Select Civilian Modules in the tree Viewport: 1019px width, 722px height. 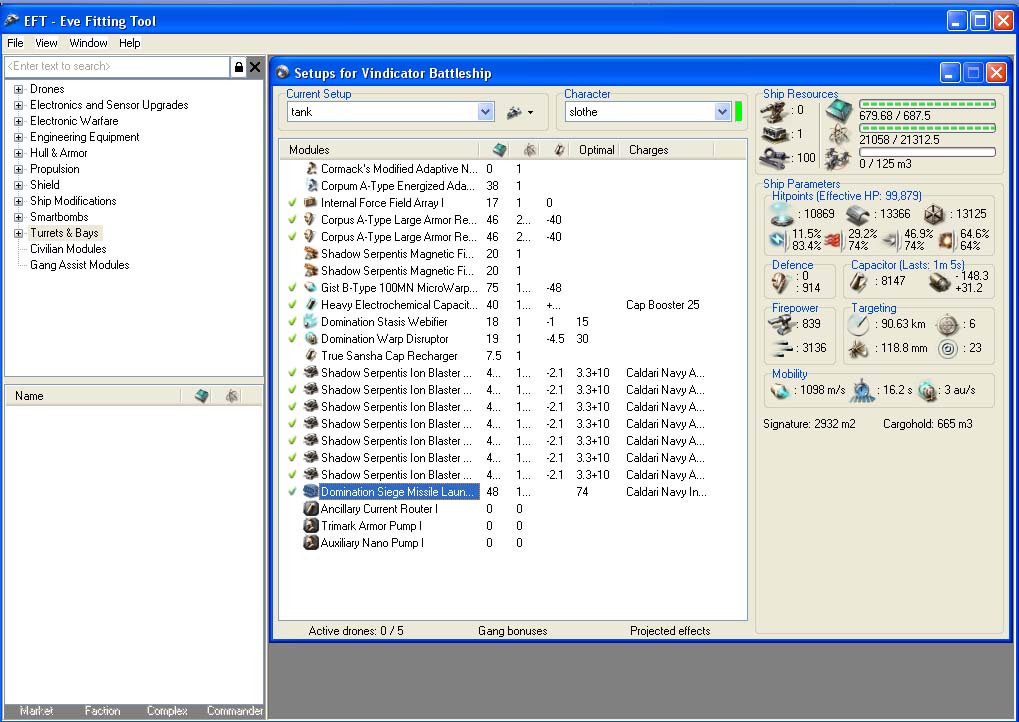click(x=68, y=249)
